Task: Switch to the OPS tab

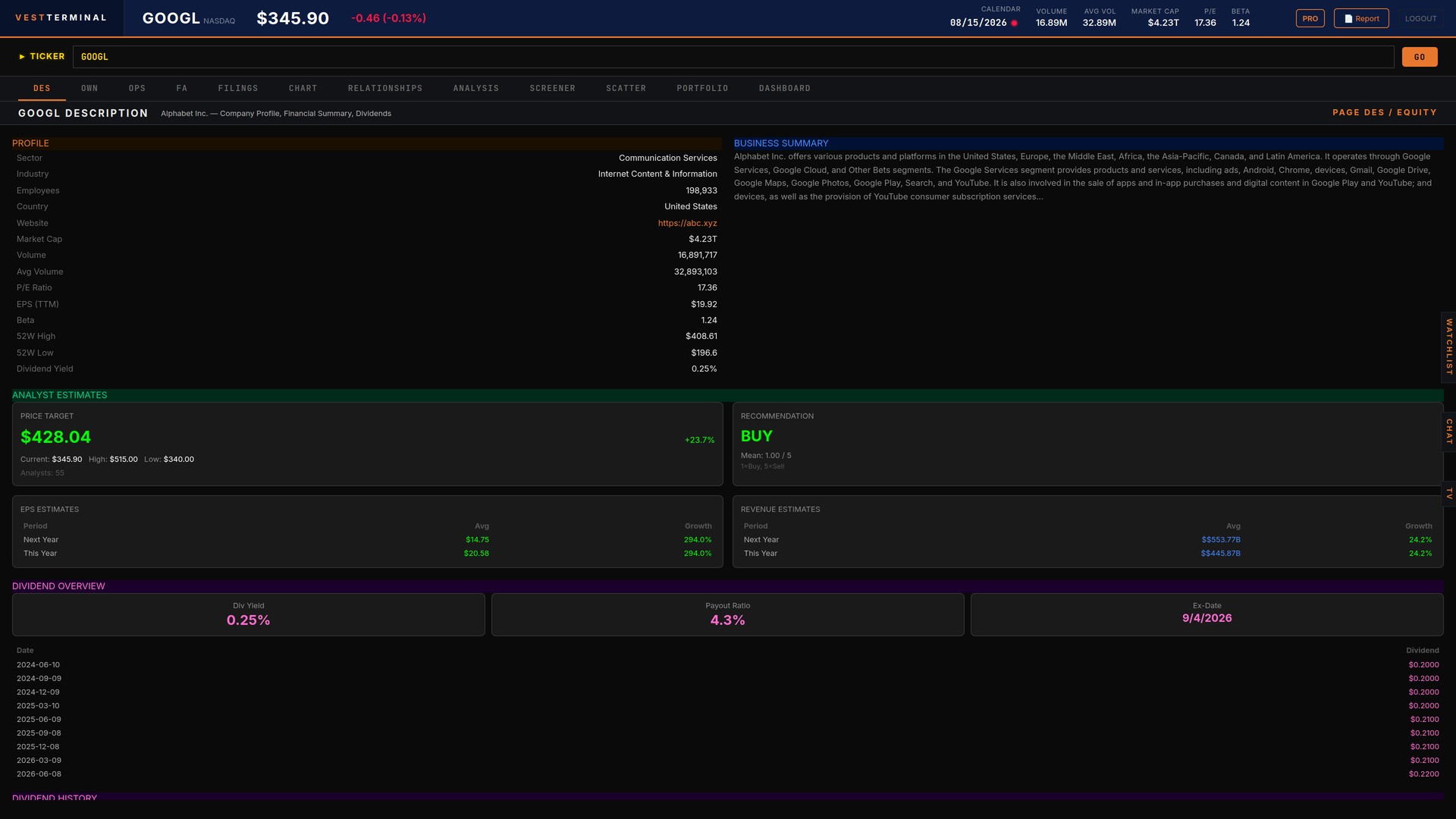Action: coord(137,89)
